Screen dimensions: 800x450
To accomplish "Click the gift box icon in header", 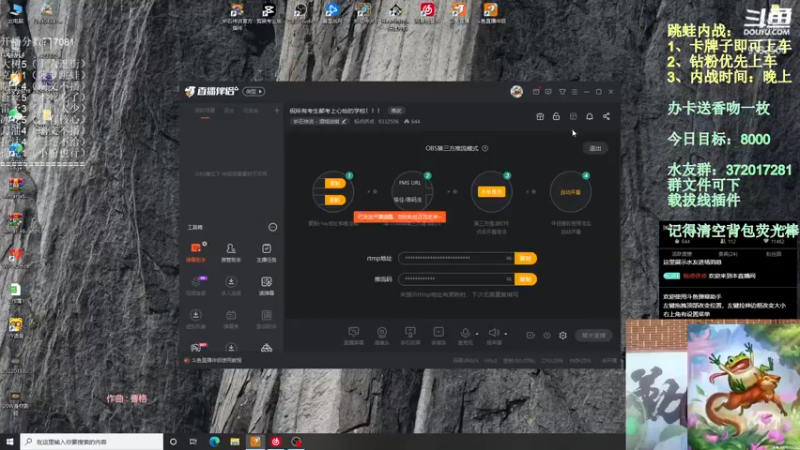I will pyautogui.click(x=540, y=116).
